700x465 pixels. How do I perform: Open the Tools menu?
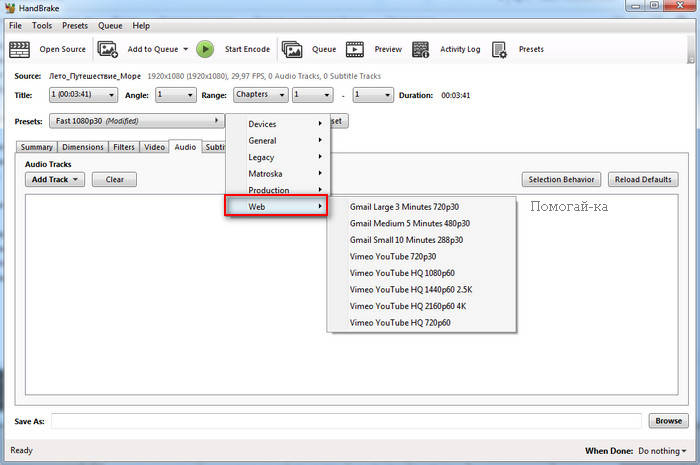point(41,25)
